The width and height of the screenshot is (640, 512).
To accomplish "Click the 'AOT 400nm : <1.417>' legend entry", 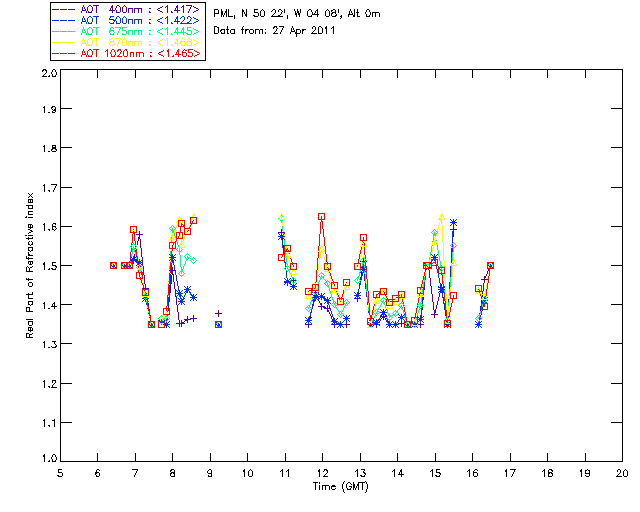I will click(127, 9).
